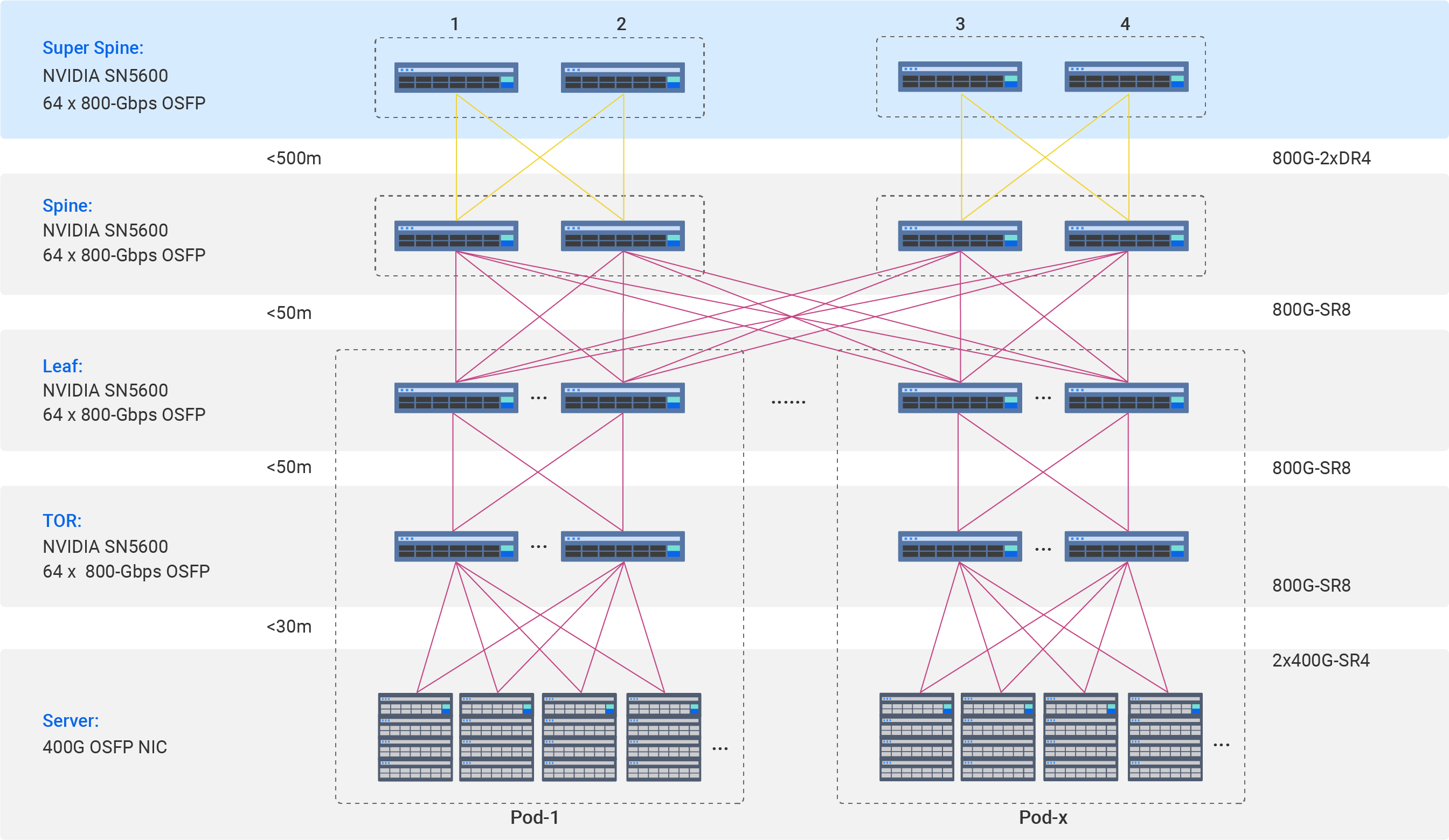Click the leftmost Spine switch icon

point(456,236)
